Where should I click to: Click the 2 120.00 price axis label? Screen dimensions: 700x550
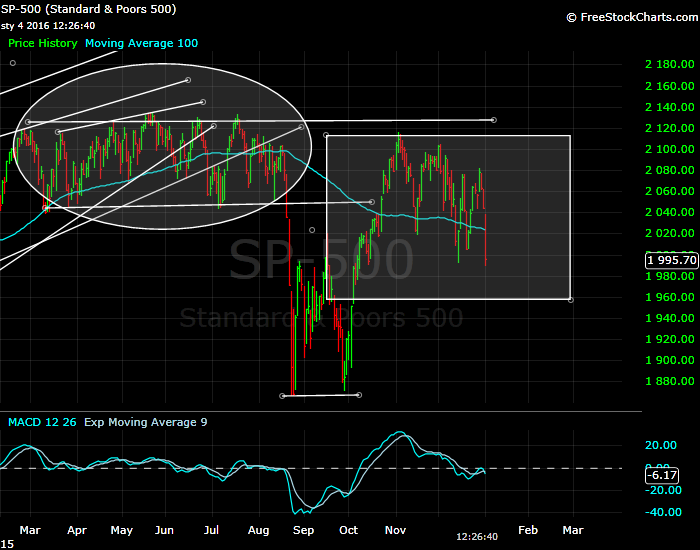[x=670, y=128]
